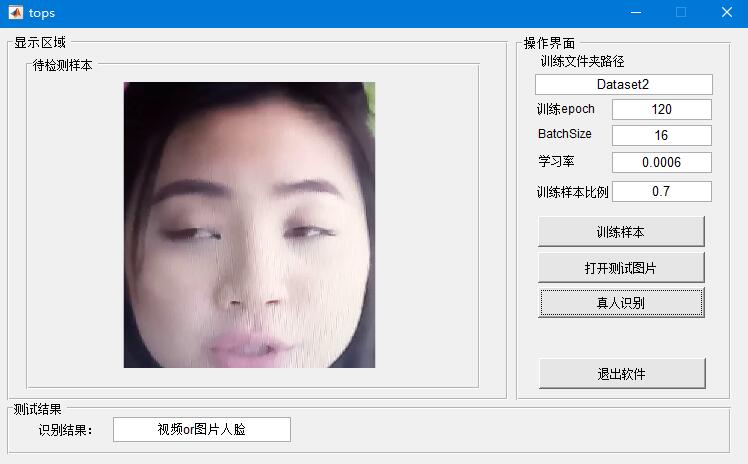Minimize the tops window
Screen dimensions: 748x464
click(635, 12)
